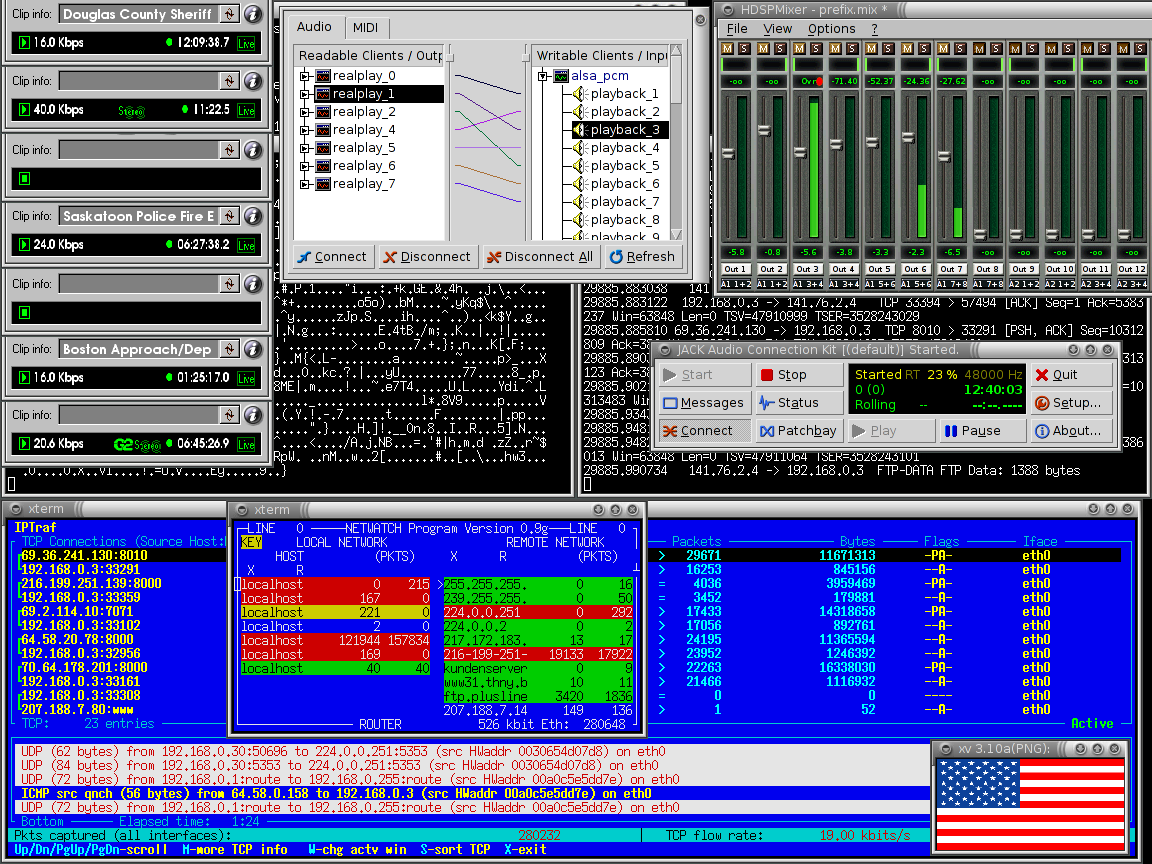This screenshot has height=864, width=1152.
Task: Click realplay_7 client icon
Action: click(x=323, y=184)
